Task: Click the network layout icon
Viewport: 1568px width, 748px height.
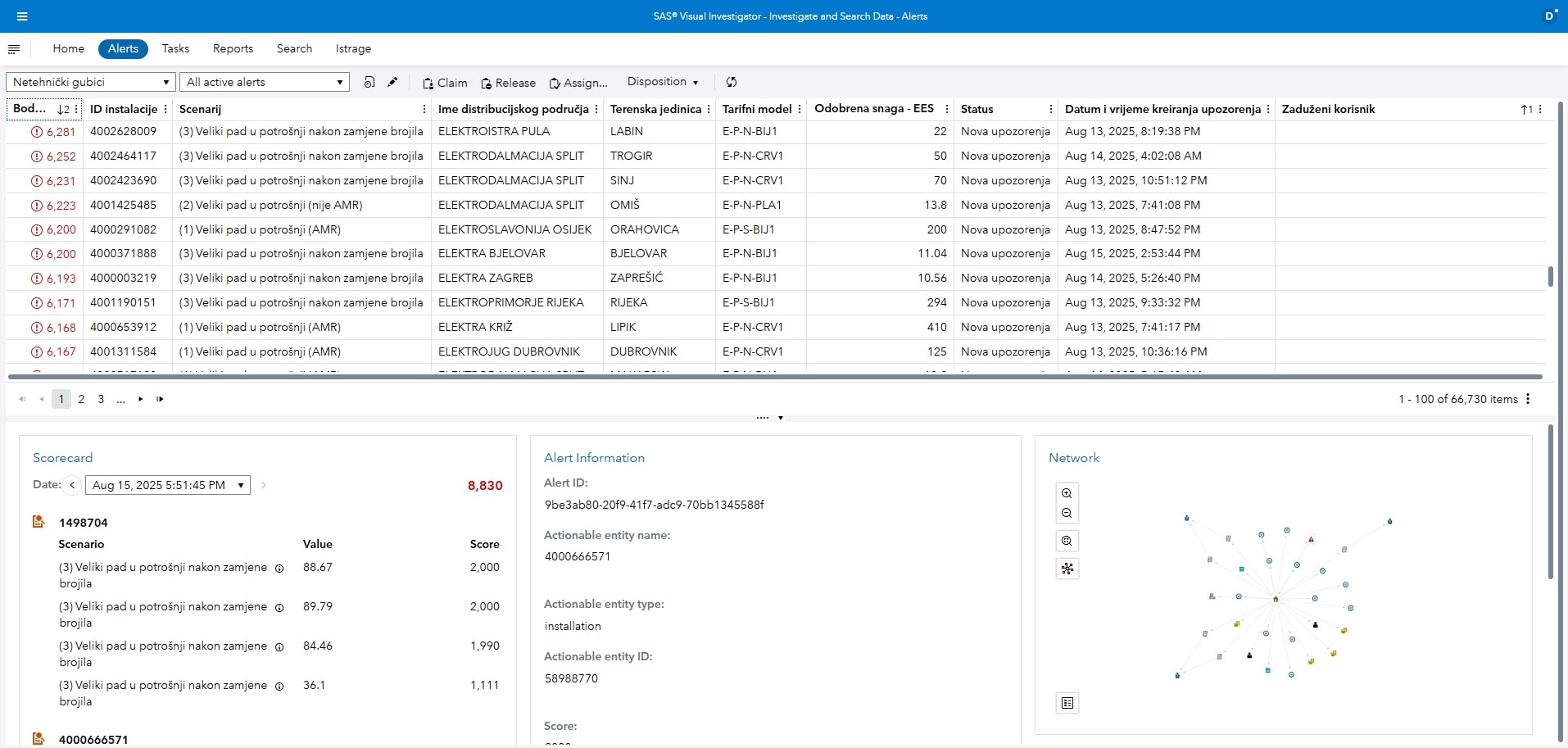Action: 1067,569
